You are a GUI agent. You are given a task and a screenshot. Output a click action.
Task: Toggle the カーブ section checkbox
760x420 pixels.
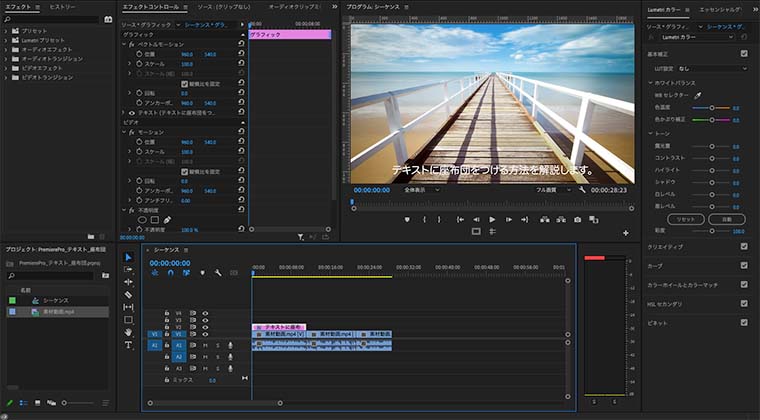(744, 265)
